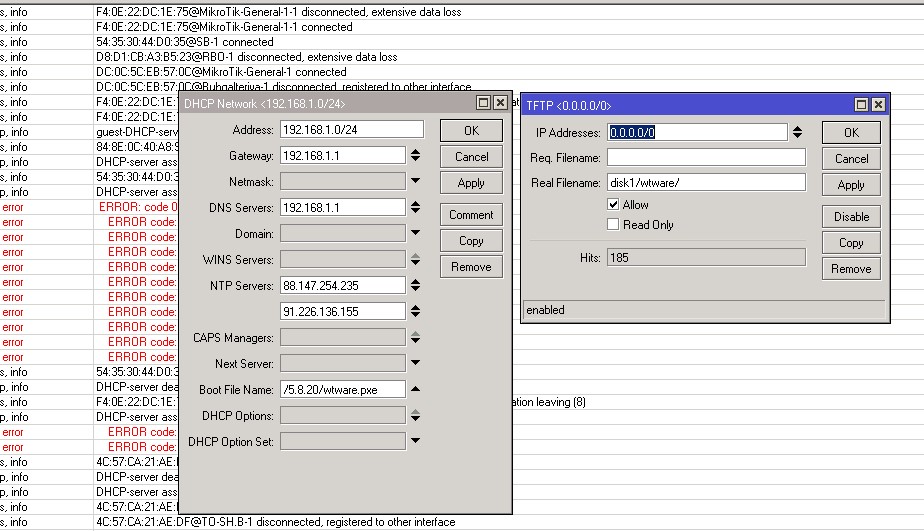This screenshot has height=531, width=924.
Task: Maximize the TFTP window
Action: 862,104
